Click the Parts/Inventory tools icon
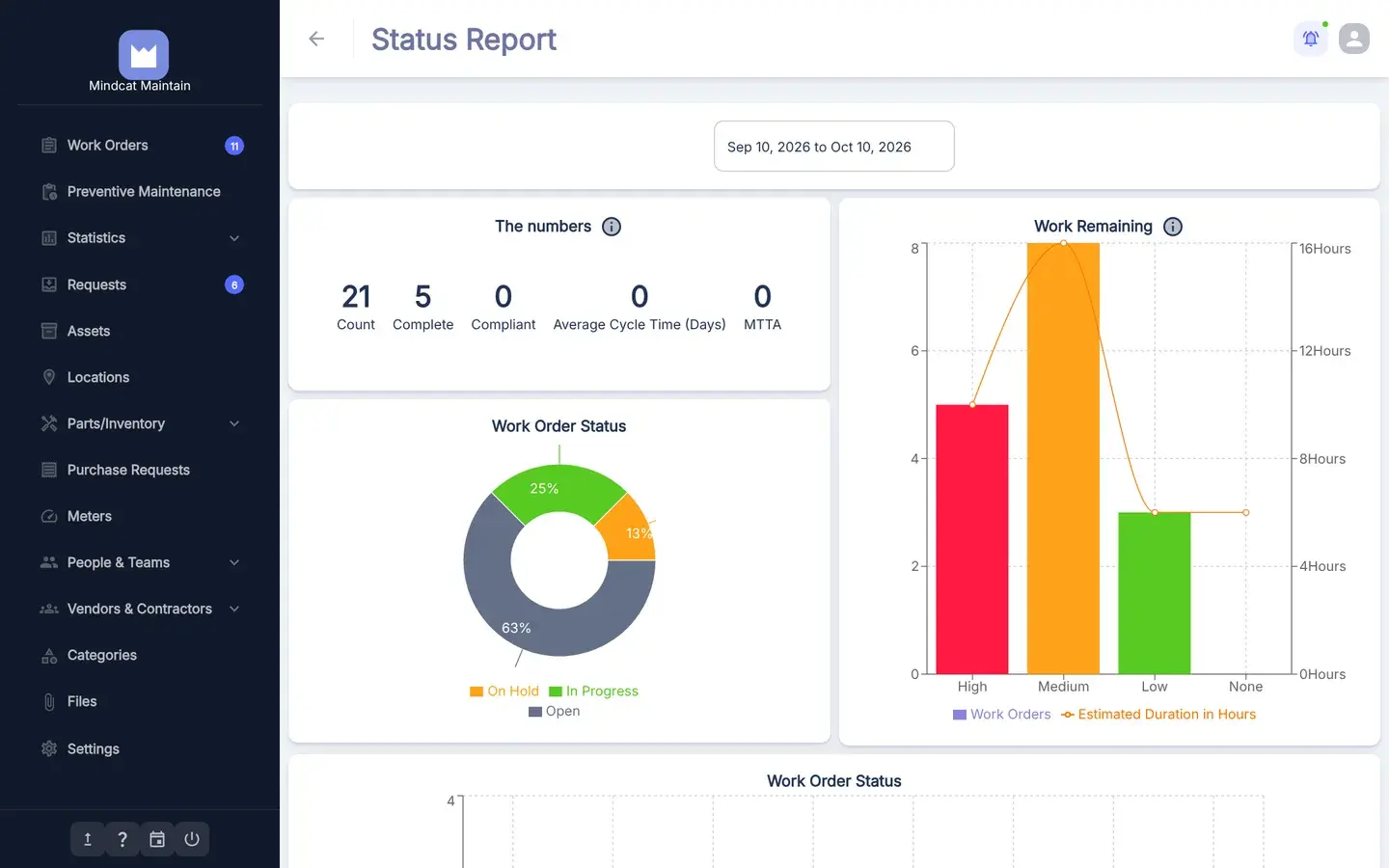This screenshot has width=1389, height=868. pyautogui.click(x=49, y=423)
